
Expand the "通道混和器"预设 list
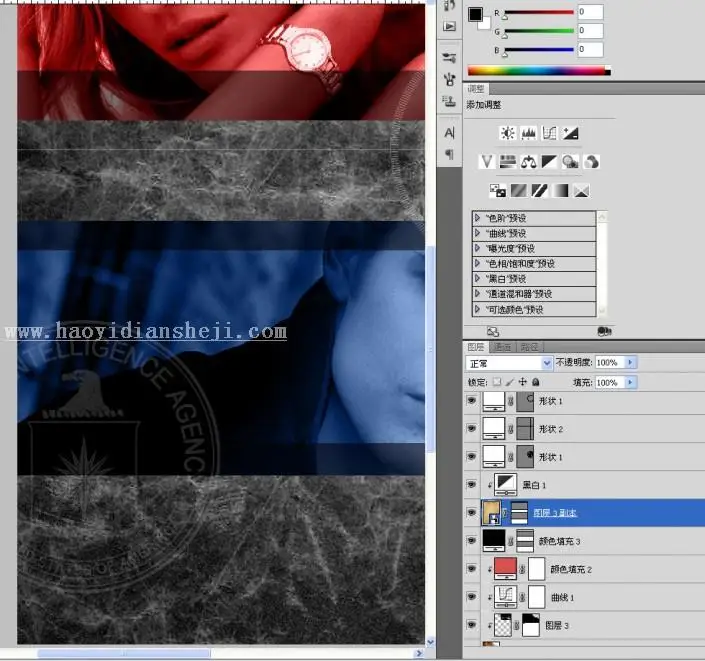click(477, 294)
